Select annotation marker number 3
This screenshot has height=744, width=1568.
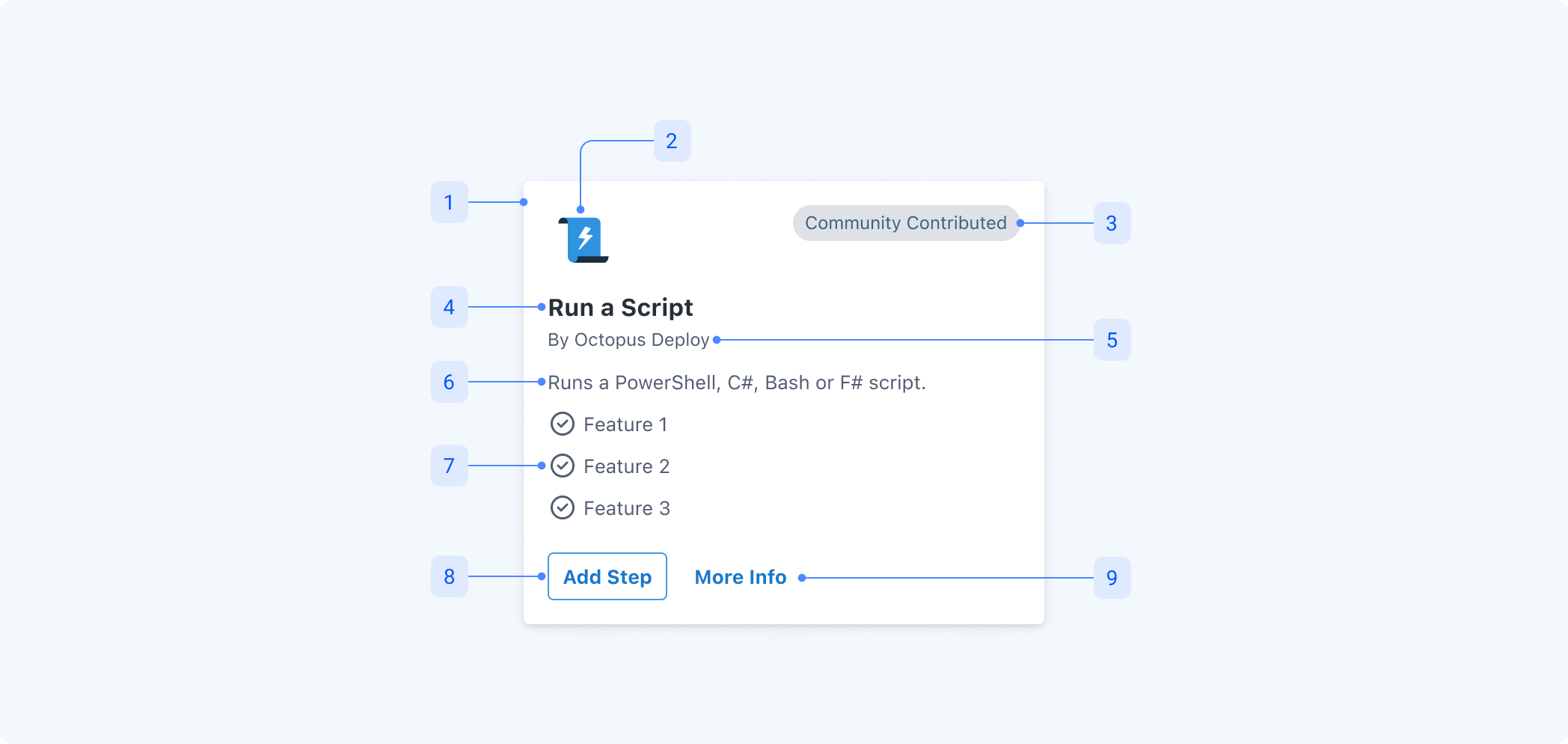[x=1112, y=223]
